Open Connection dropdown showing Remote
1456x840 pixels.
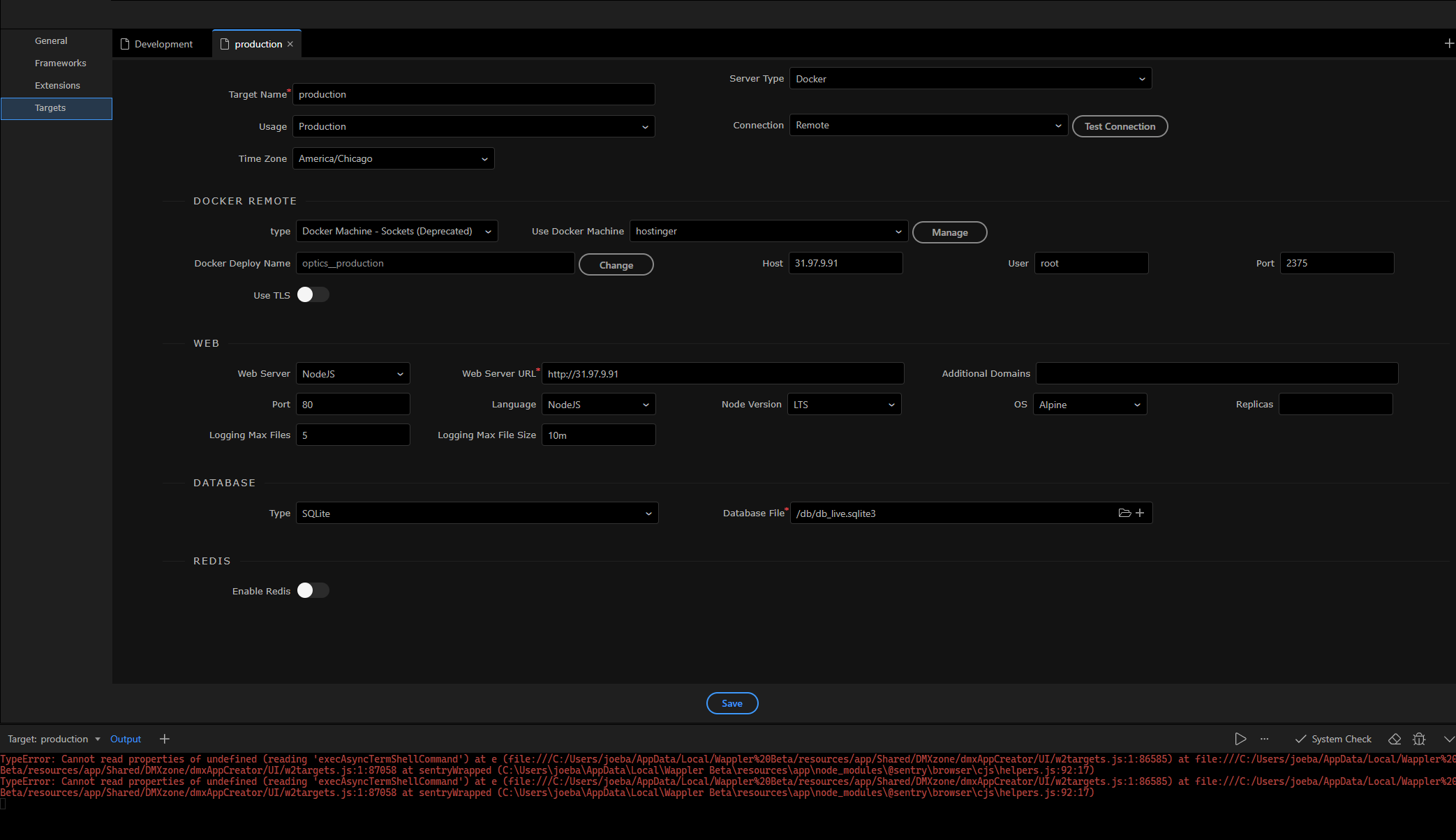coord(928,125)
